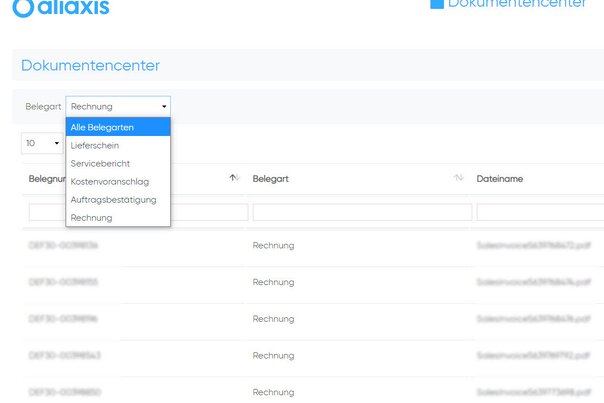Open the rows-per-page dropdown showing 10
Screen dimensions: 604x403
42,143
